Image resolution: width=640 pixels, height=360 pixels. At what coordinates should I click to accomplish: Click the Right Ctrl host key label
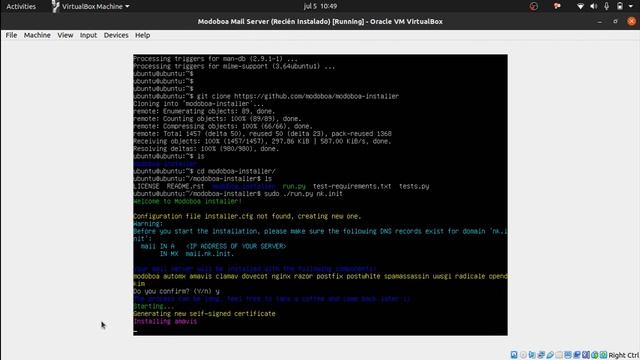point(624,355)
